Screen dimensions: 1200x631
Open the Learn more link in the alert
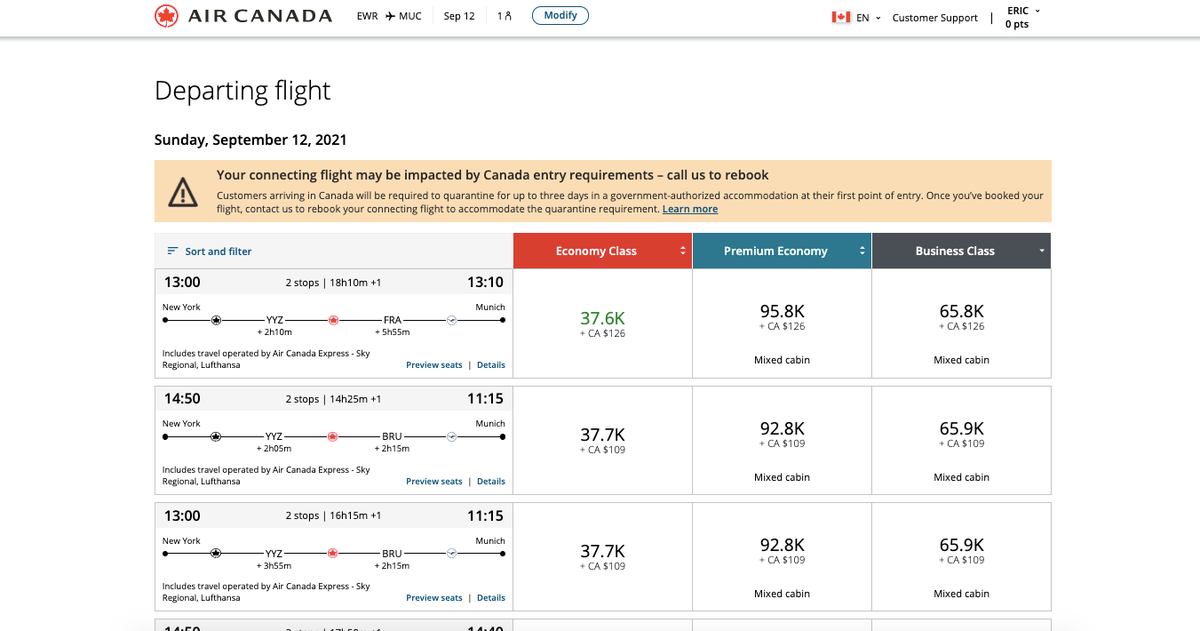[x=690, y=209]
